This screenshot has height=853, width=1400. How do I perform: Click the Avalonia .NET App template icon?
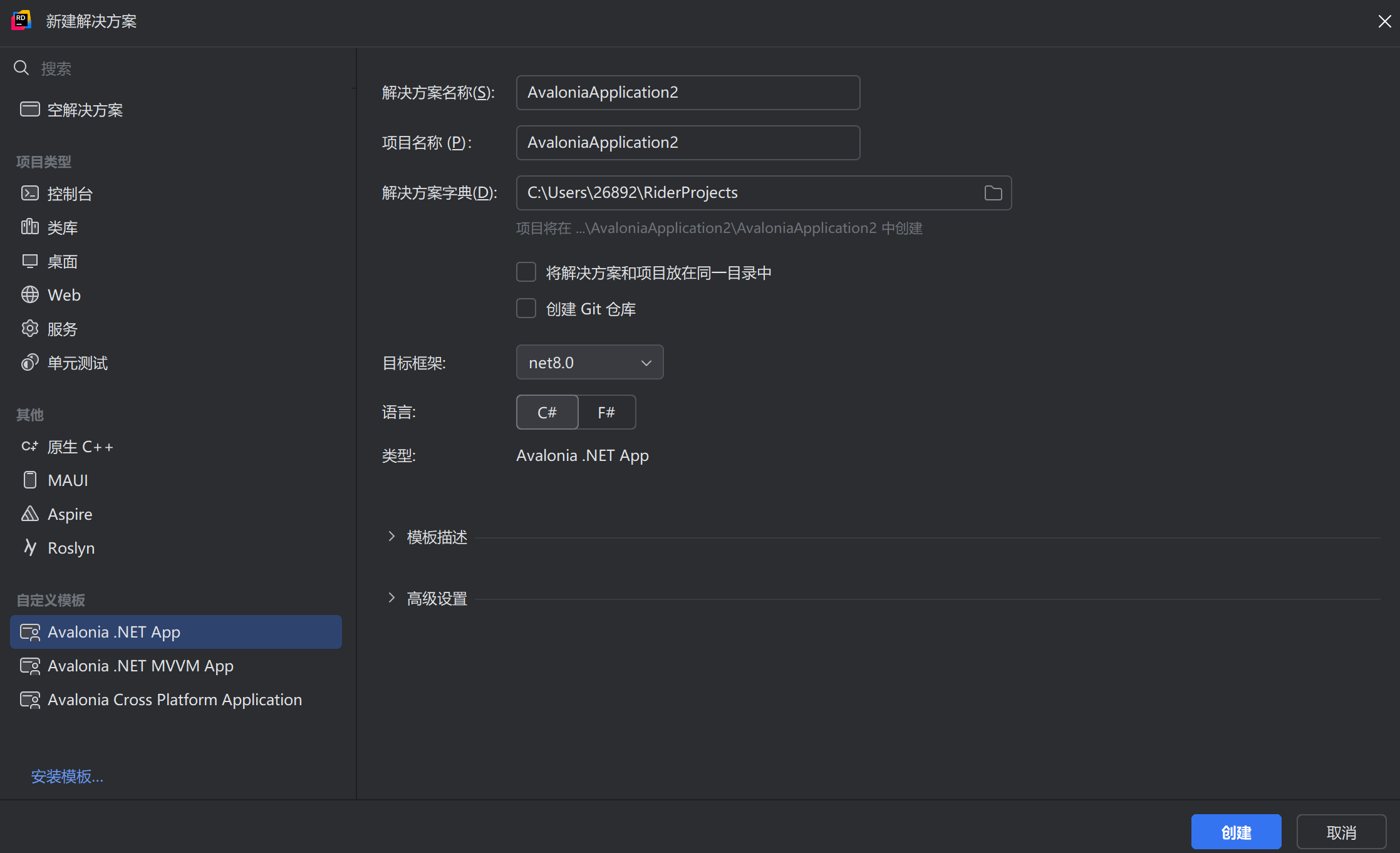pyautogui.click(x=30, y=633)
